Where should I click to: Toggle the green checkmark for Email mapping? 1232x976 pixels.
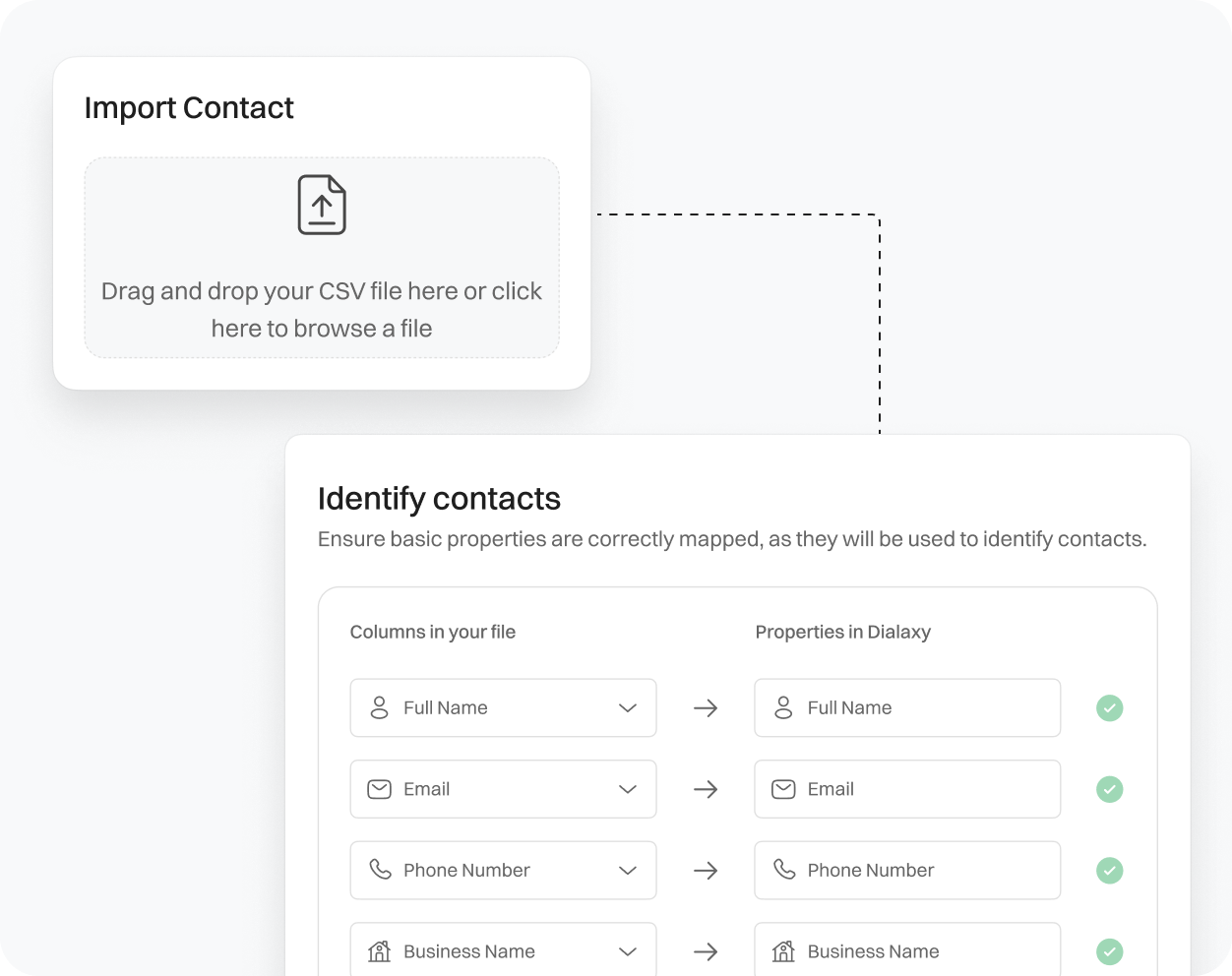(1109, 789)
